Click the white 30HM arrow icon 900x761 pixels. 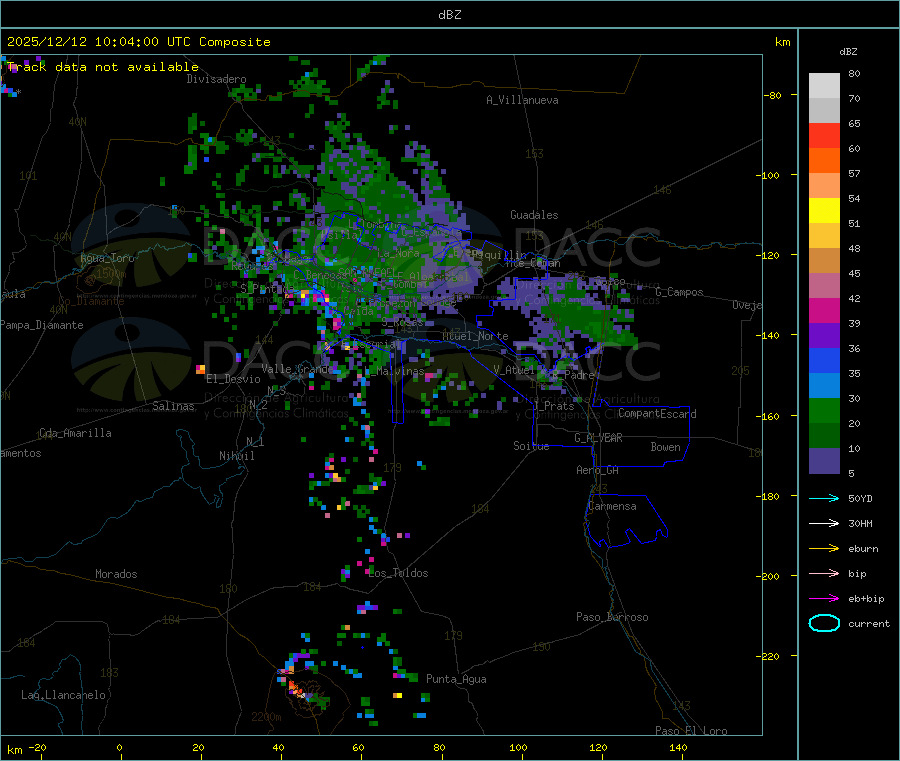pos(824,523)
